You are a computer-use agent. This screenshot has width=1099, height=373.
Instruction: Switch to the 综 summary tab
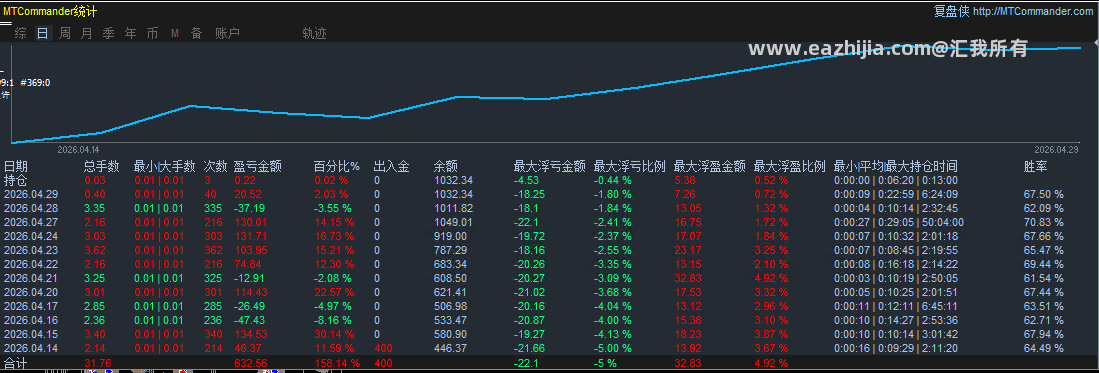(x=21, y=33)
